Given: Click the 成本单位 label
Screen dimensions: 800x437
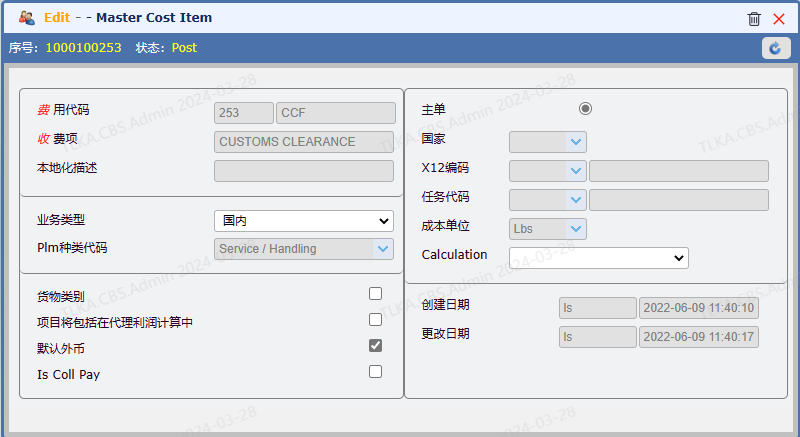Looking at the screenshot, I should click(x=445, y=226).
